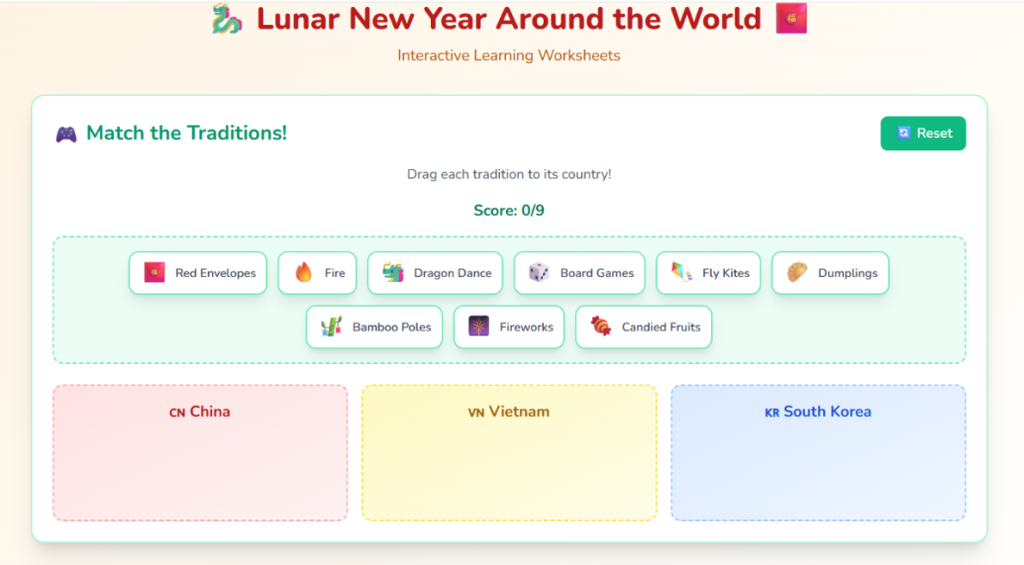Click the VN flag code beside Vietnam
Image resolution: width=1024 pixels, height=565 pixels.
click(476, 413)
